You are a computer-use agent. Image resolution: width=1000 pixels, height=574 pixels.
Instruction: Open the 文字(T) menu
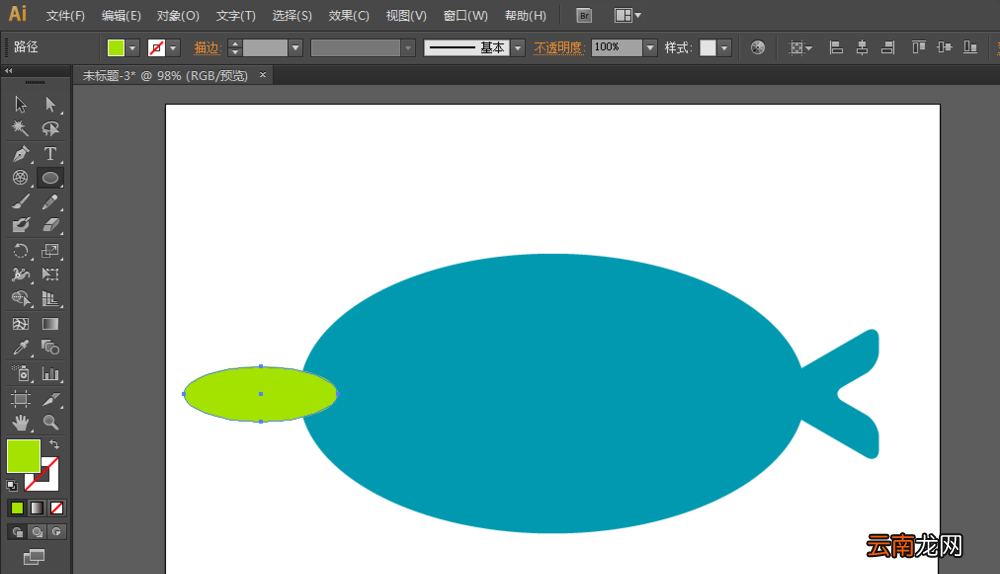[x=235, y=16]
